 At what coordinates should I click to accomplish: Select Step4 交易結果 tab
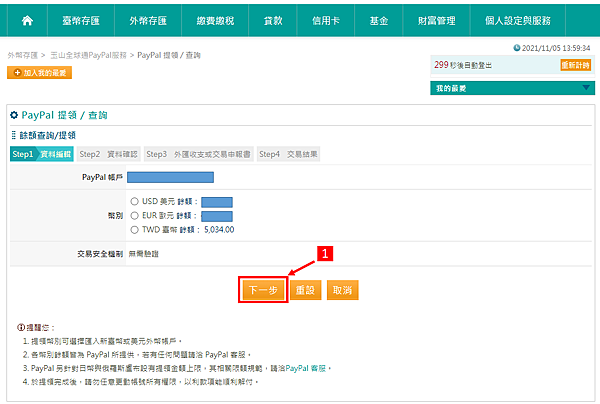288,154
